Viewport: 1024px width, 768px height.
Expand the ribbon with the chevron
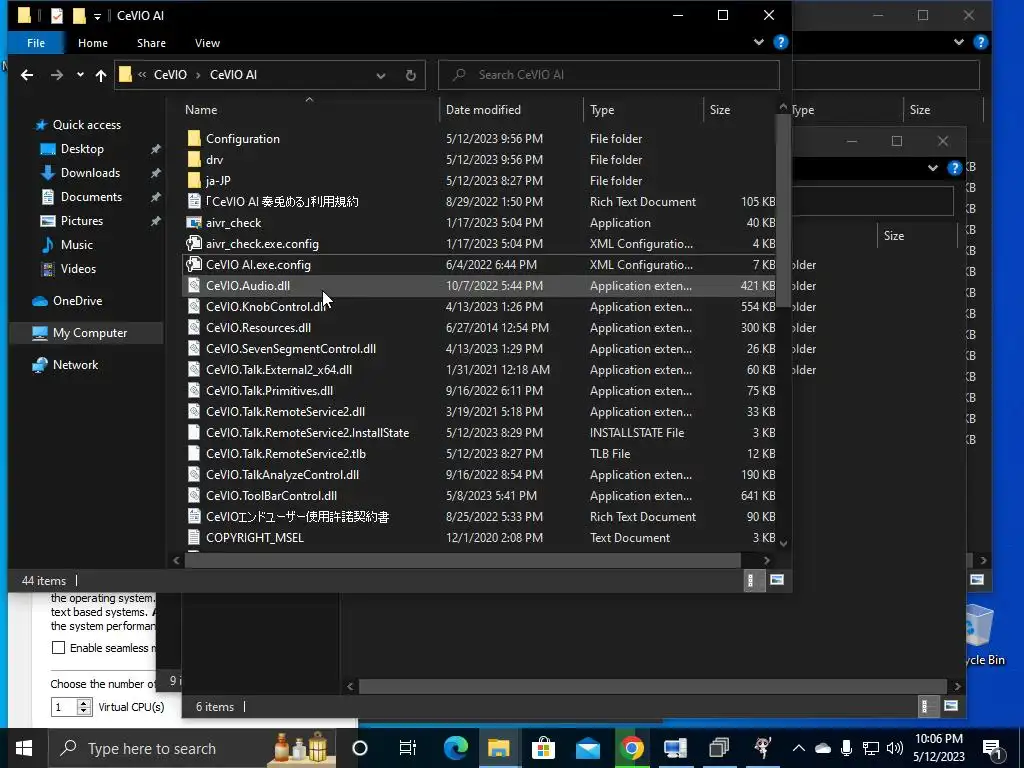(758, 42)
